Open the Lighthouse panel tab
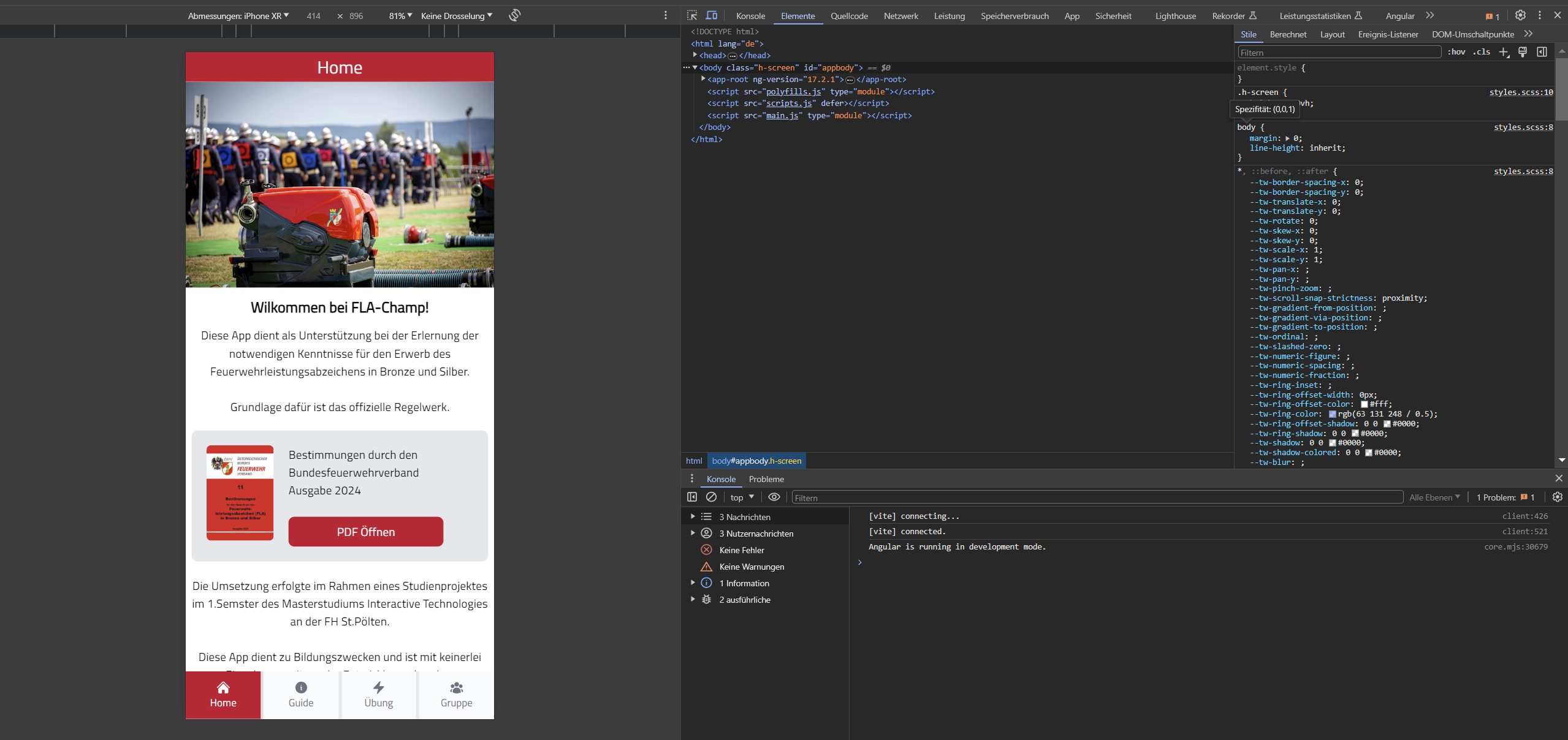The width and height of the screenshot is (1568, 740). [x=1175, y=16]
